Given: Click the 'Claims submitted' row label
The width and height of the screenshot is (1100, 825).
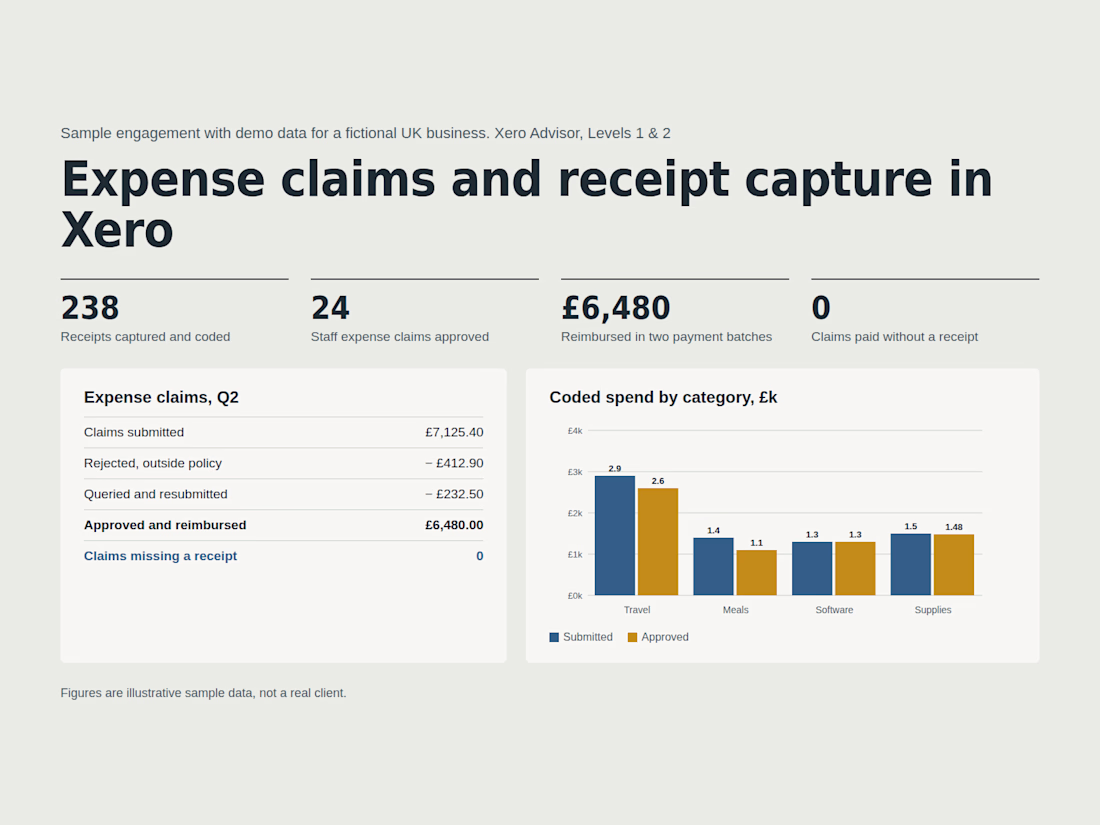Looking at the screenshot, I should coord(134,432).
